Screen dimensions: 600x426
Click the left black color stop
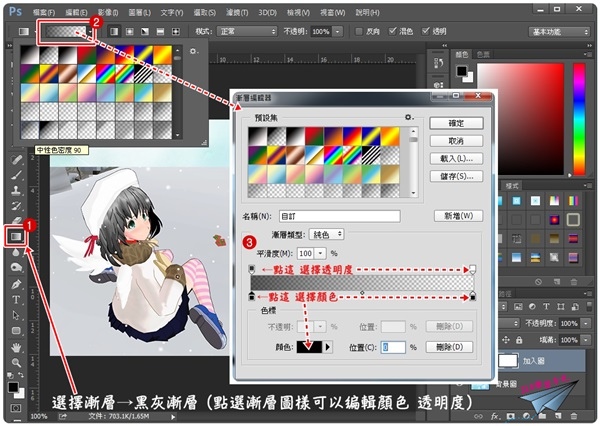[252, 296]
